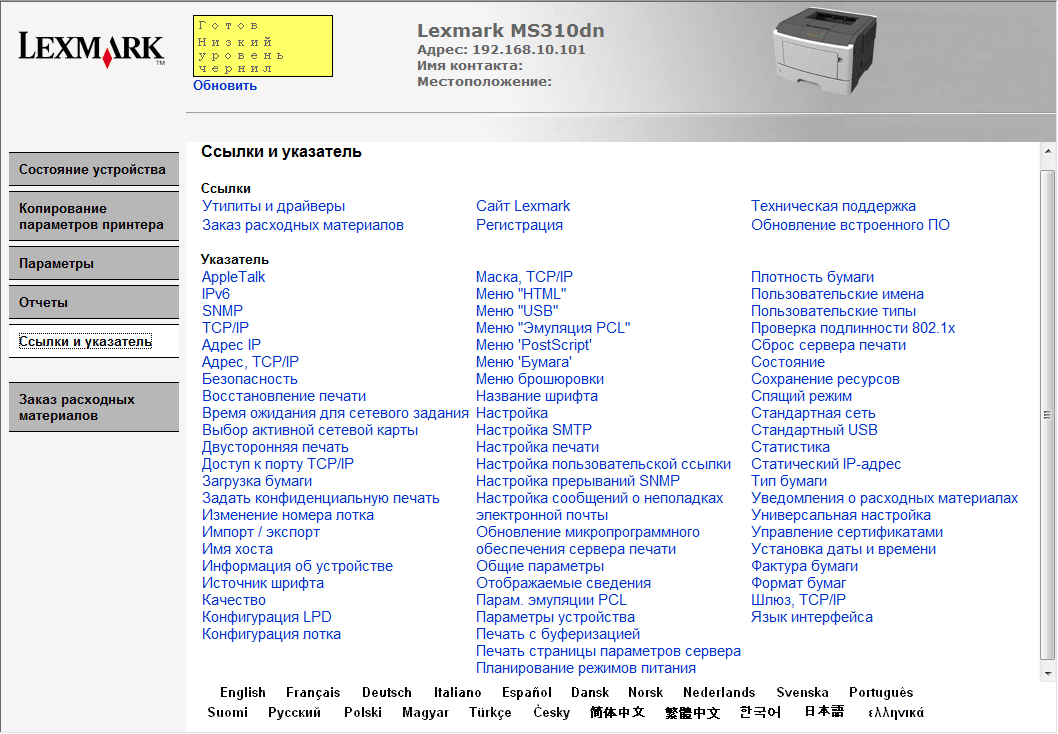1058x734 pixels.
Task: Open the AppleTalk index link
Action: pyautogui.click(x=233, y=277)
